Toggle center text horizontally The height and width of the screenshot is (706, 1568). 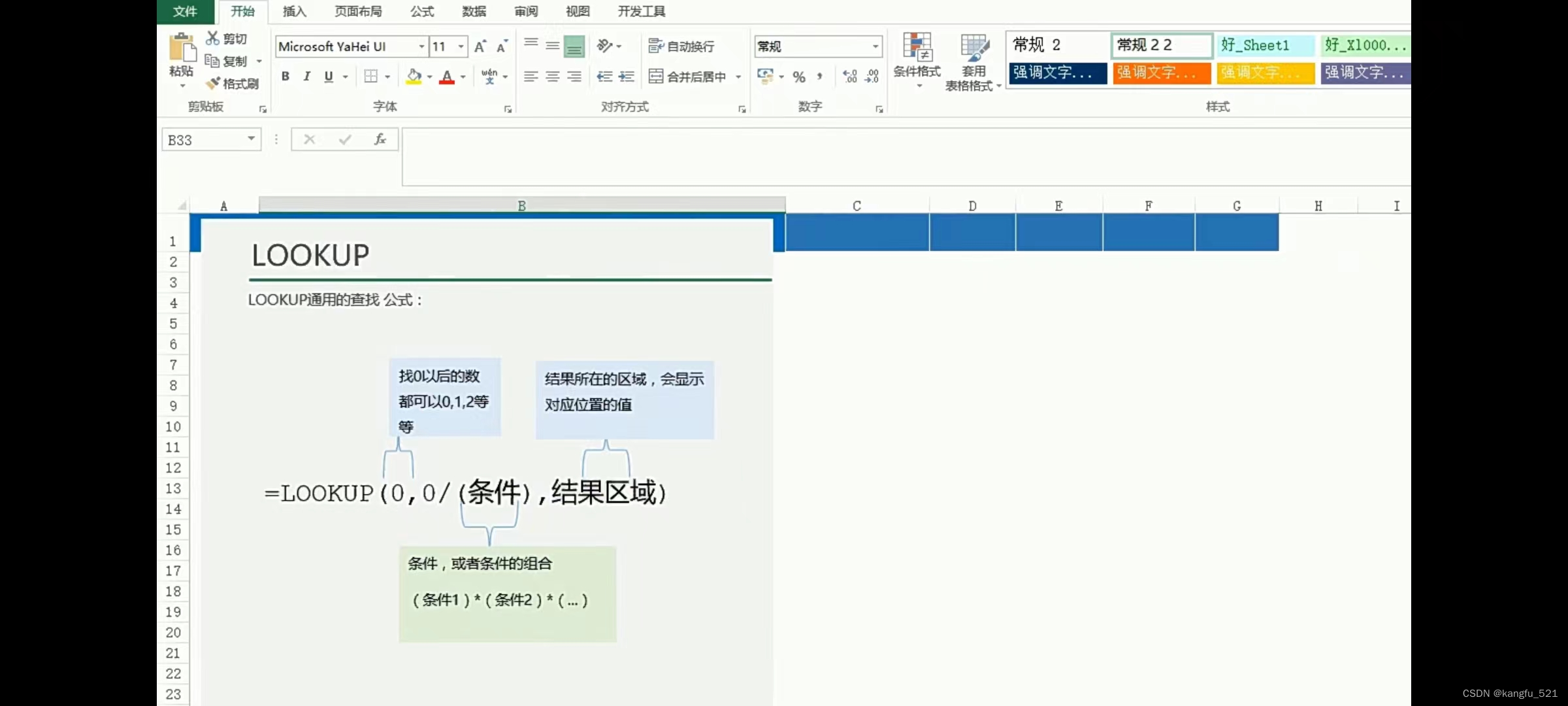(553, 76)
